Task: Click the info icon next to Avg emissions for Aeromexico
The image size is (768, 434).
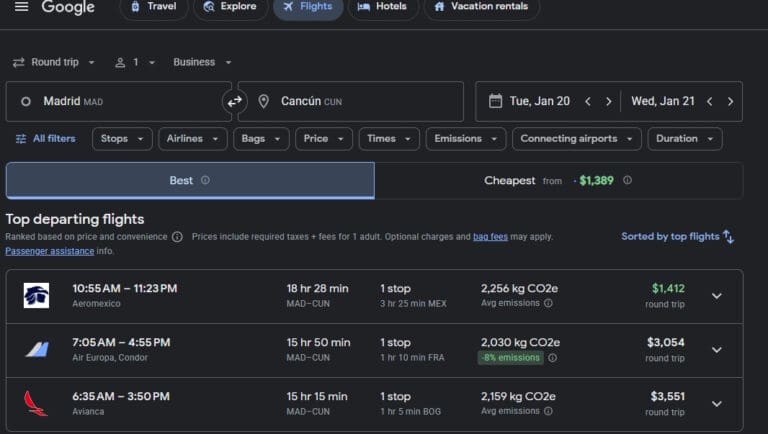Action: tap(548, 303)
